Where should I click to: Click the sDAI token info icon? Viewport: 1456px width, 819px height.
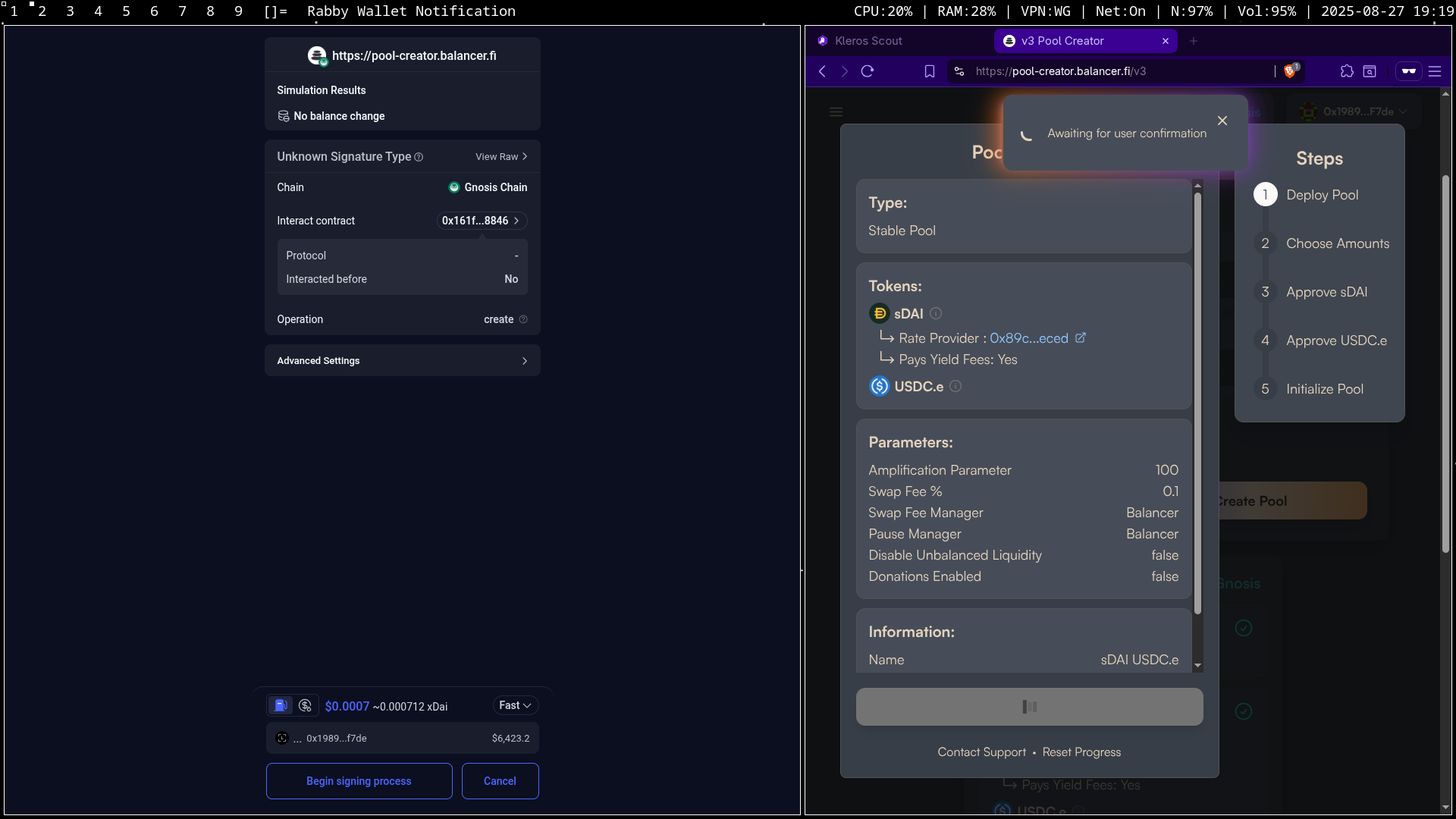[x=936, y=313]
